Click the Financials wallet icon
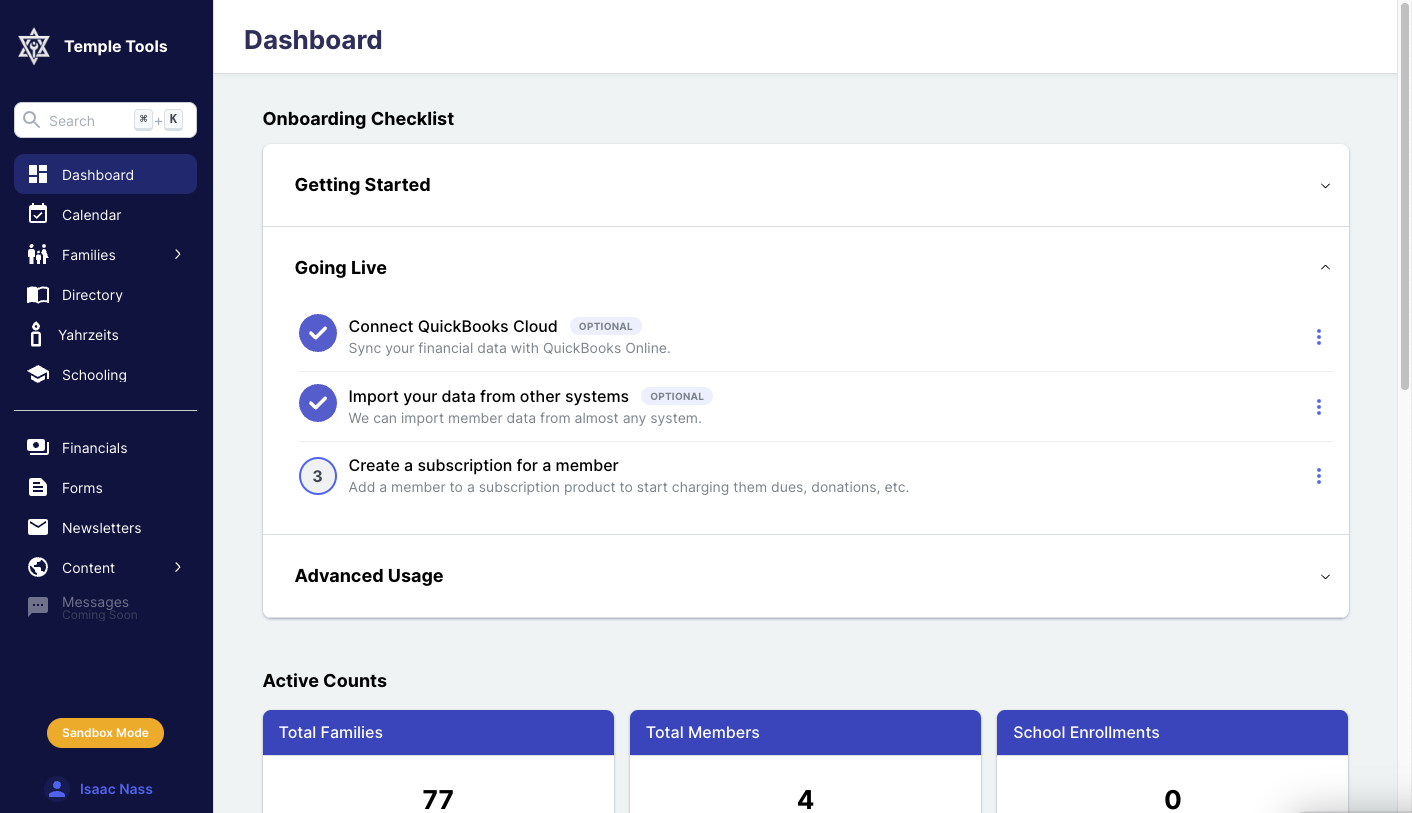Viewport: 1412px width, 813px height. point(38,447)
